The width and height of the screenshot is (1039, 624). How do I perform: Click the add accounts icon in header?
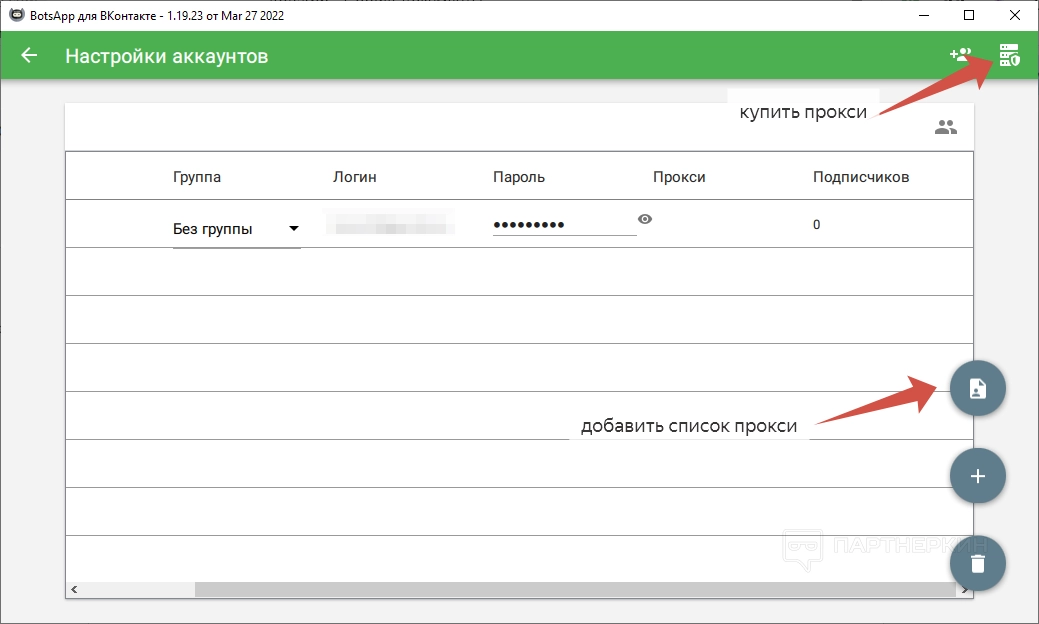coord(960,56)
